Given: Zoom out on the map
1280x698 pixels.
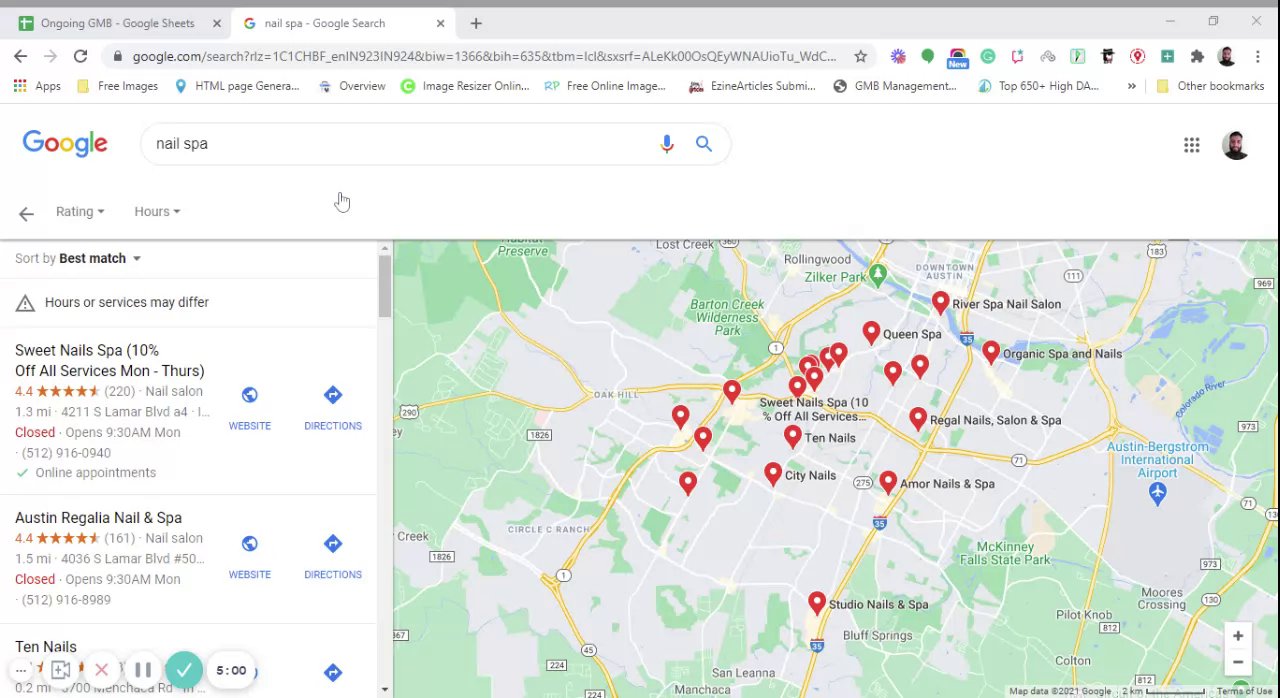Looking at the screenshot, I should [x=1238, y=662].
